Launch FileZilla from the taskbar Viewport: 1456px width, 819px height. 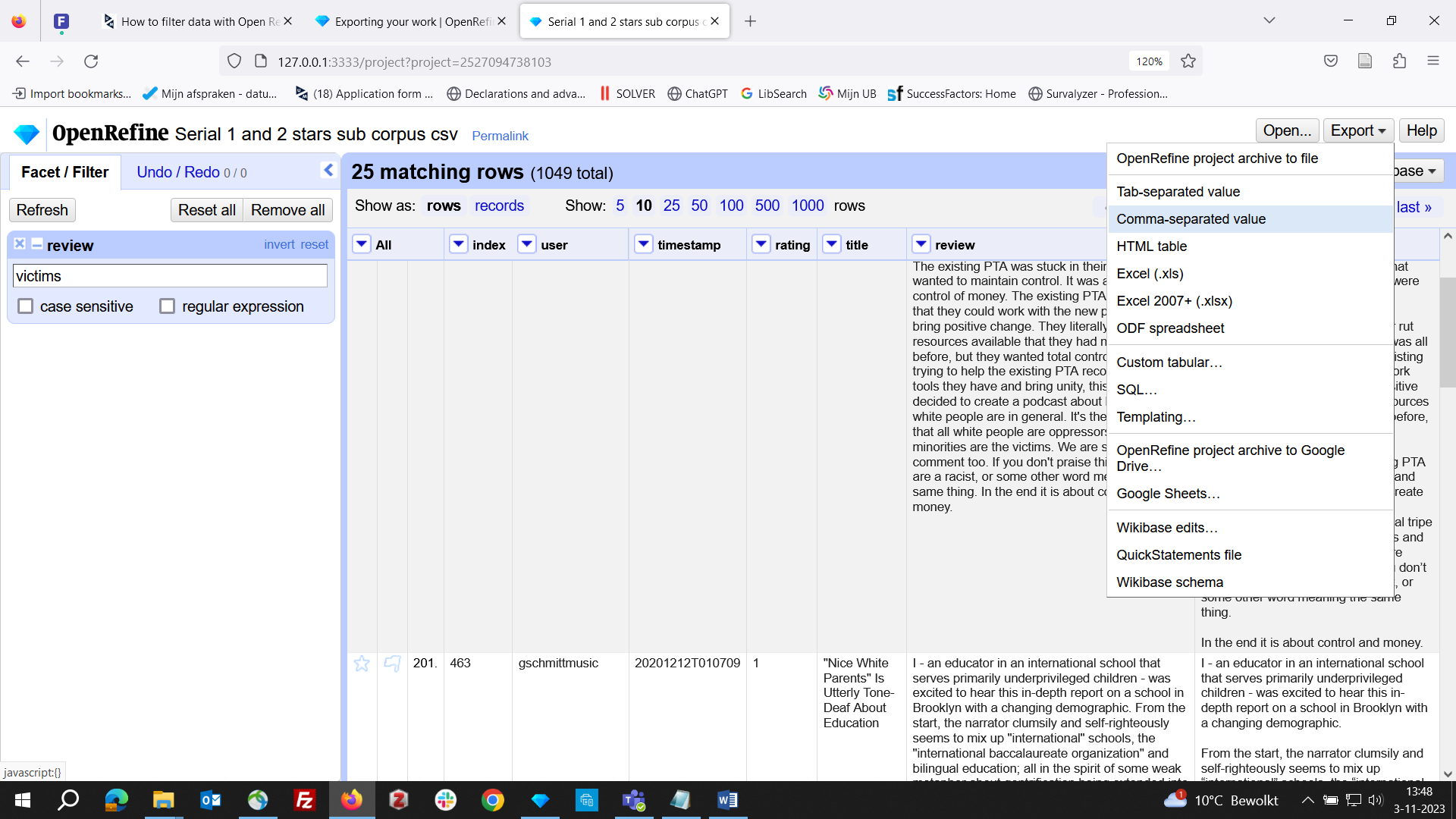pyautogui.click(x=305, y=800)
